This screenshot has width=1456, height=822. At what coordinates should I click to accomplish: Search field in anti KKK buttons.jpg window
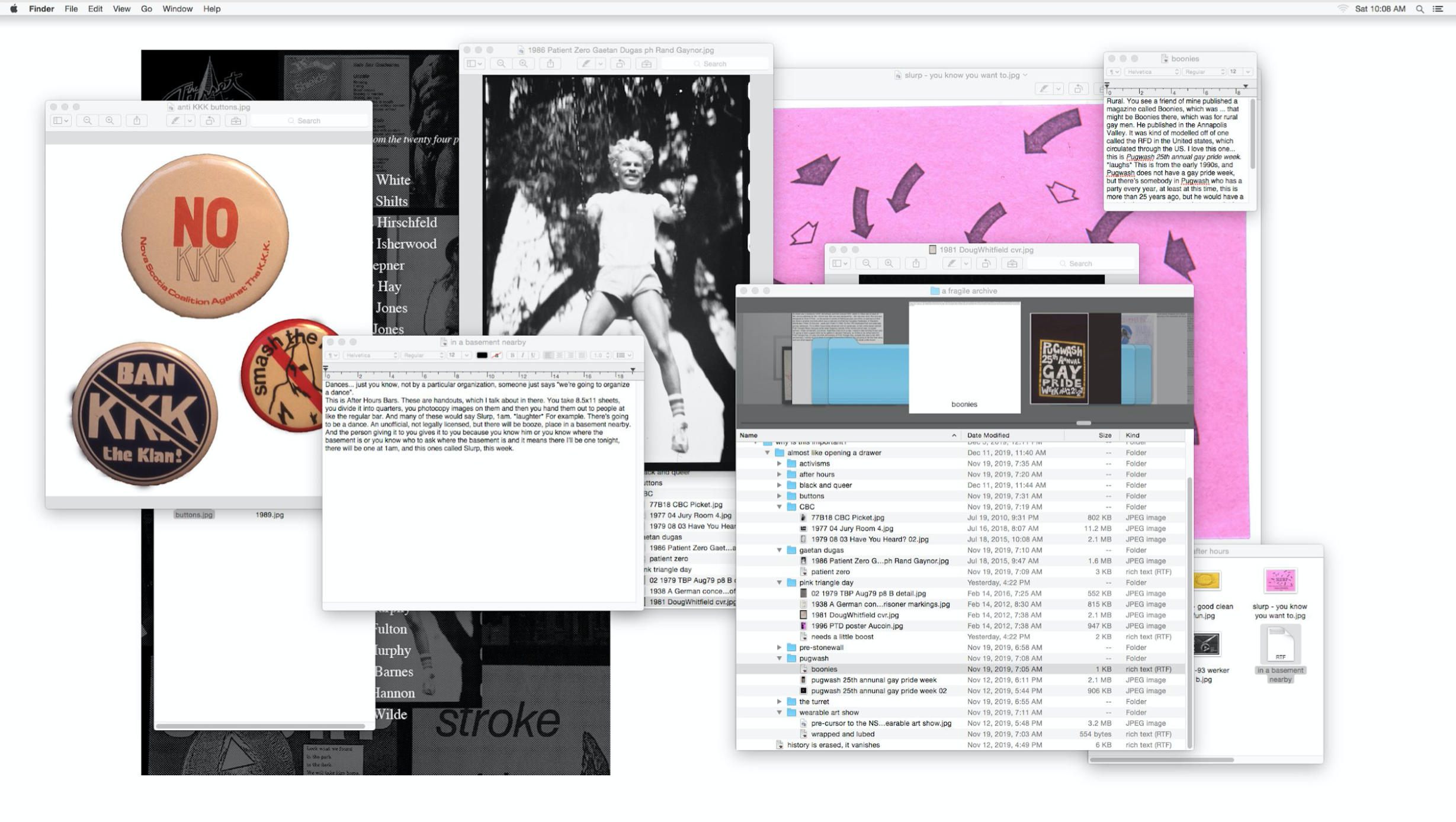pos(309,120)
